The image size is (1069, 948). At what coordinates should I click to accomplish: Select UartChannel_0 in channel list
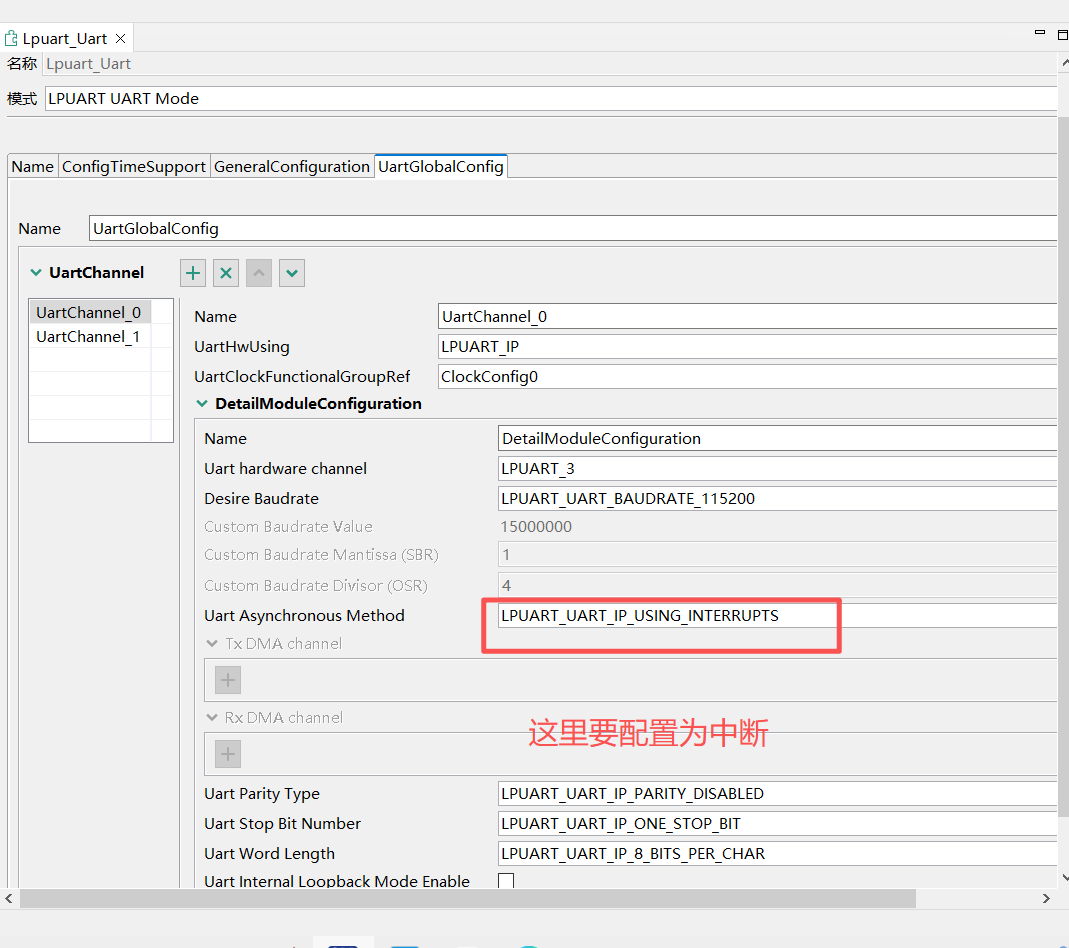coord(89,313)
